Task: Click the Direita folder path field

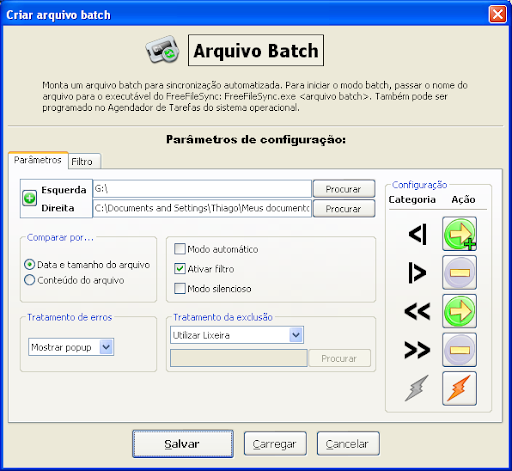Action: point(202,209)
